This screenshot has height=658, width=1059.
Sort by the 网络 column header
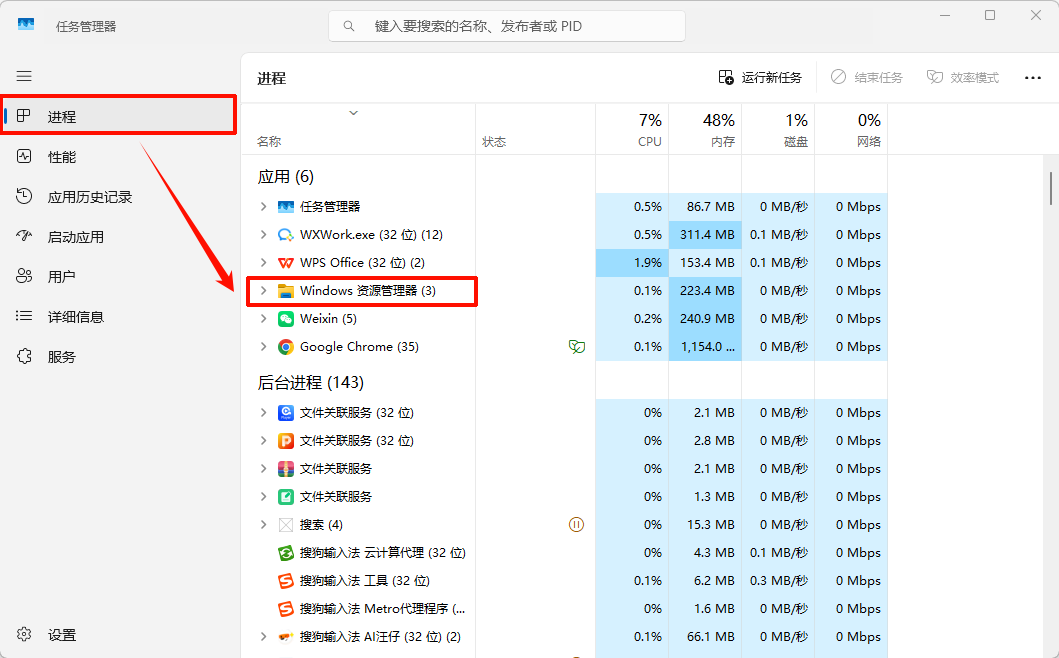click(851, 129)
